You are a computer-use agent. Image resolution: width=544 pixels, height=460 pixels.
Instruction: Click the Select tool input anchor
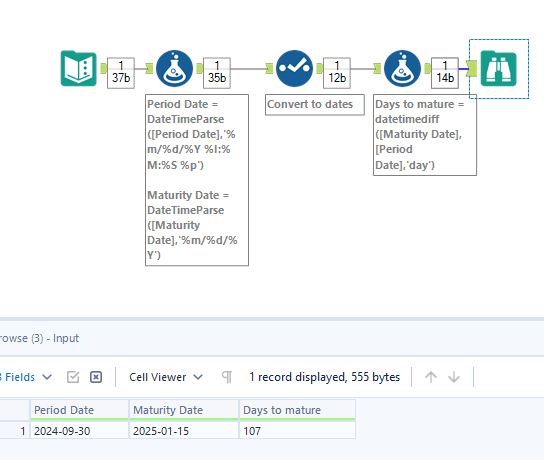click(269, 68)
